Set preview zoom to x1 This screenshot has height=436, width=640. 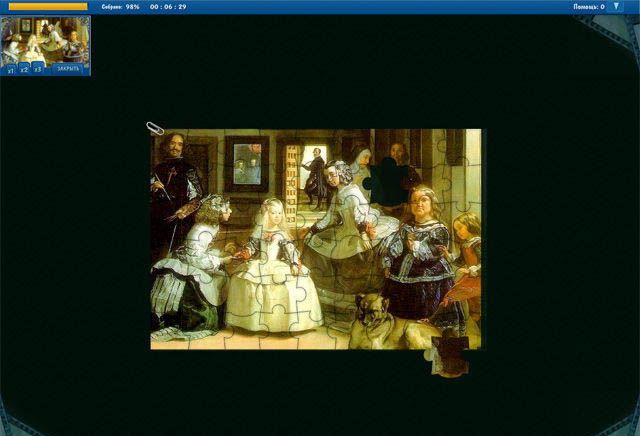(11, 70)
